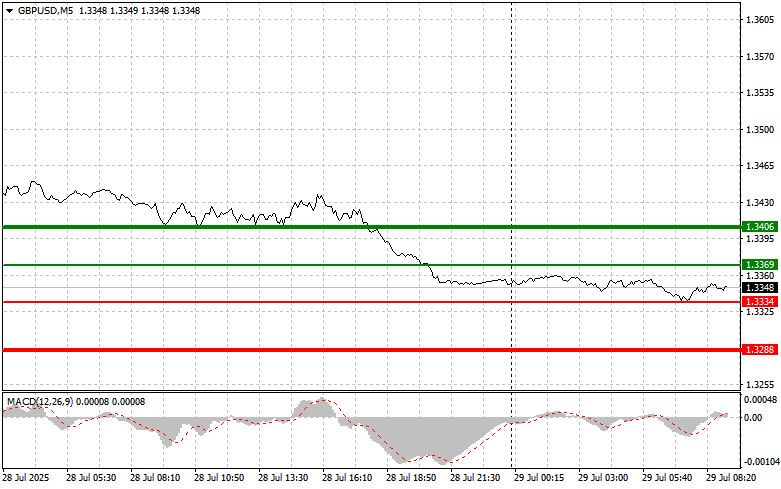Screen dimensions: 781x489
Task: Select the thick red line at 1.3288
Action: [x=250, y=349]
